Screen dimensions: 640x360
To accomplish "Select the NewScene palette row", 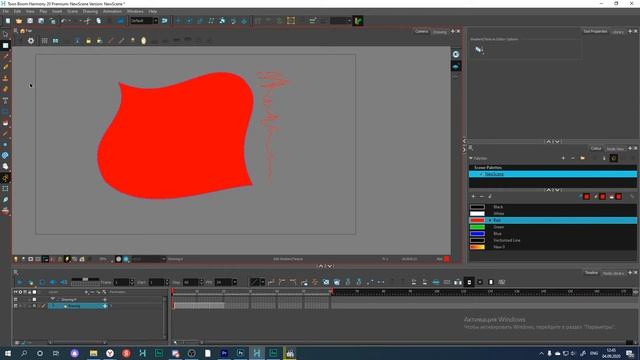I will pos(553,174).
